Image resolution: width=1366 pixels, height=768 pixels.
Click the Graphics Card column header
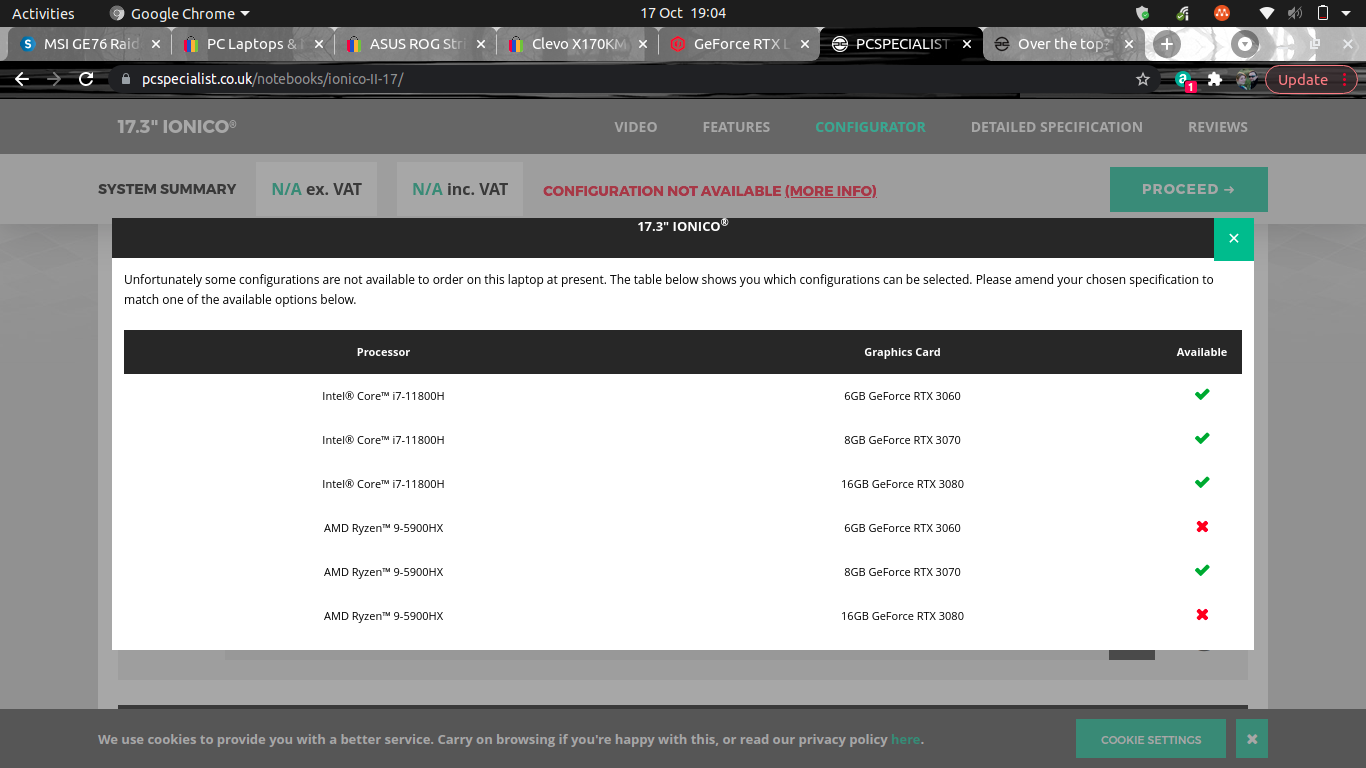click(x=902, y=352)
